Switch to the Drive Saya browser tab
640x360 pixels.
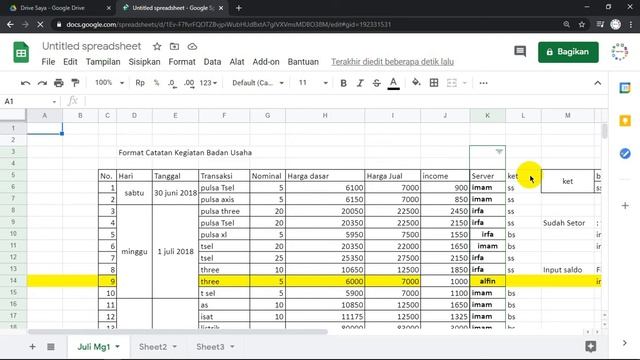60,8
